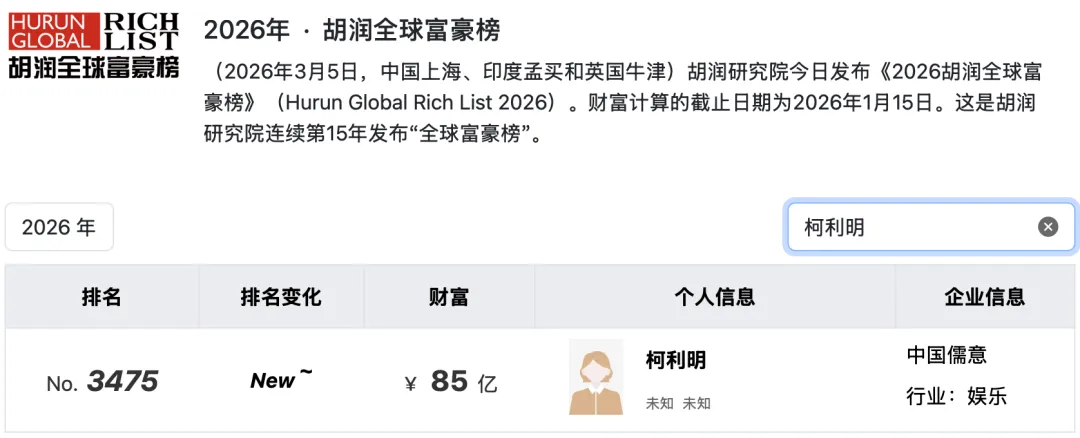This screenshot has width=1080, height=438.
Task: Click the 个人信息 column header
Action: [x=714, y=297]
